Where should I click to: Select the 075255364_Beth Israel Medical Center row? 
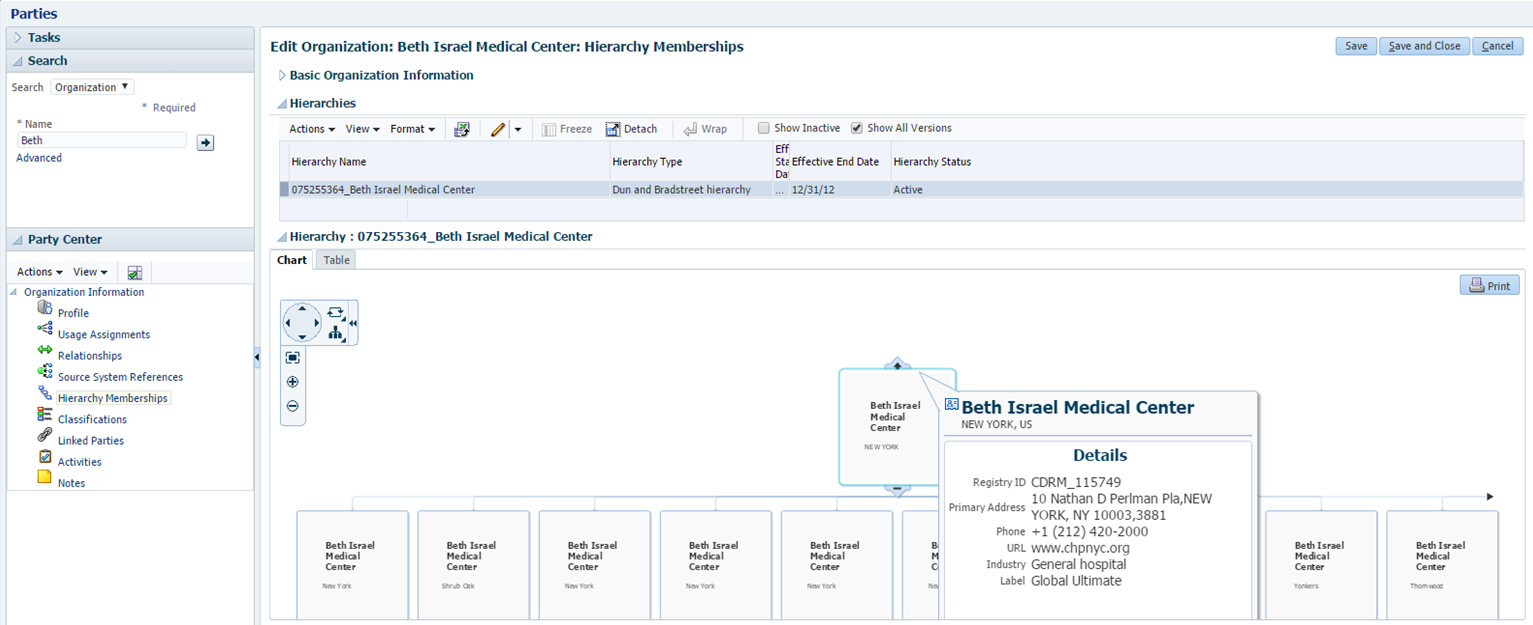click(x=902, y=189)
